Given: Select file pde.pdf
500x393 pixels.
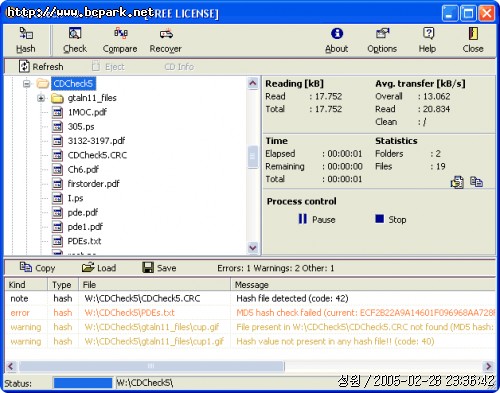Looking at the screenshot, I should tap(83, 213).
